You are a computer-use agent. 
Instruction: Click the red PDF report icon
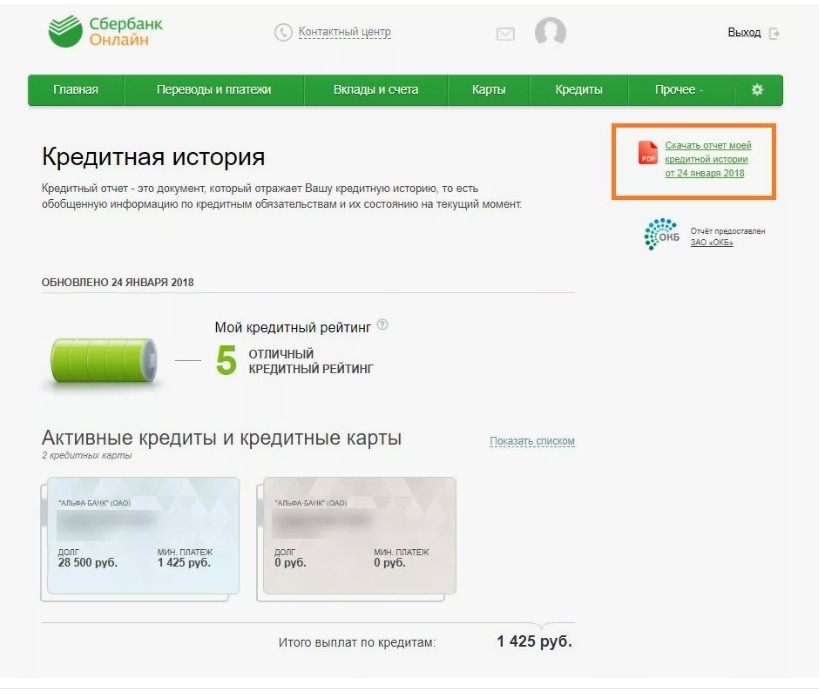coord(648,152)
